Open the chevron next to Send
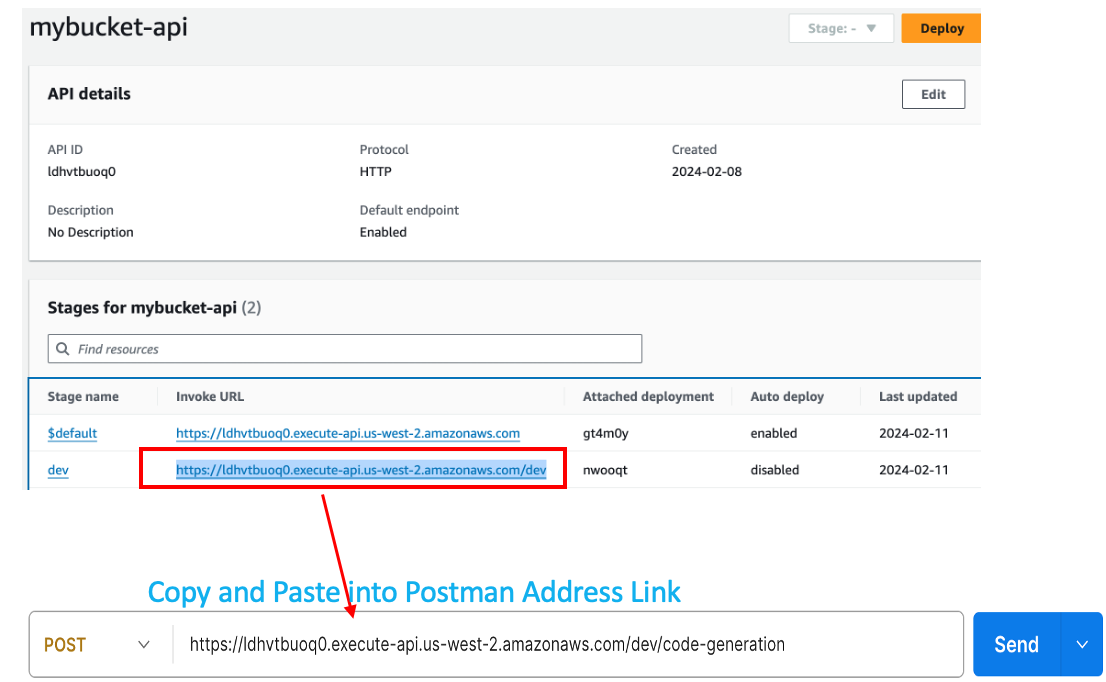 pyautogui.click(x=1082, y=645)
